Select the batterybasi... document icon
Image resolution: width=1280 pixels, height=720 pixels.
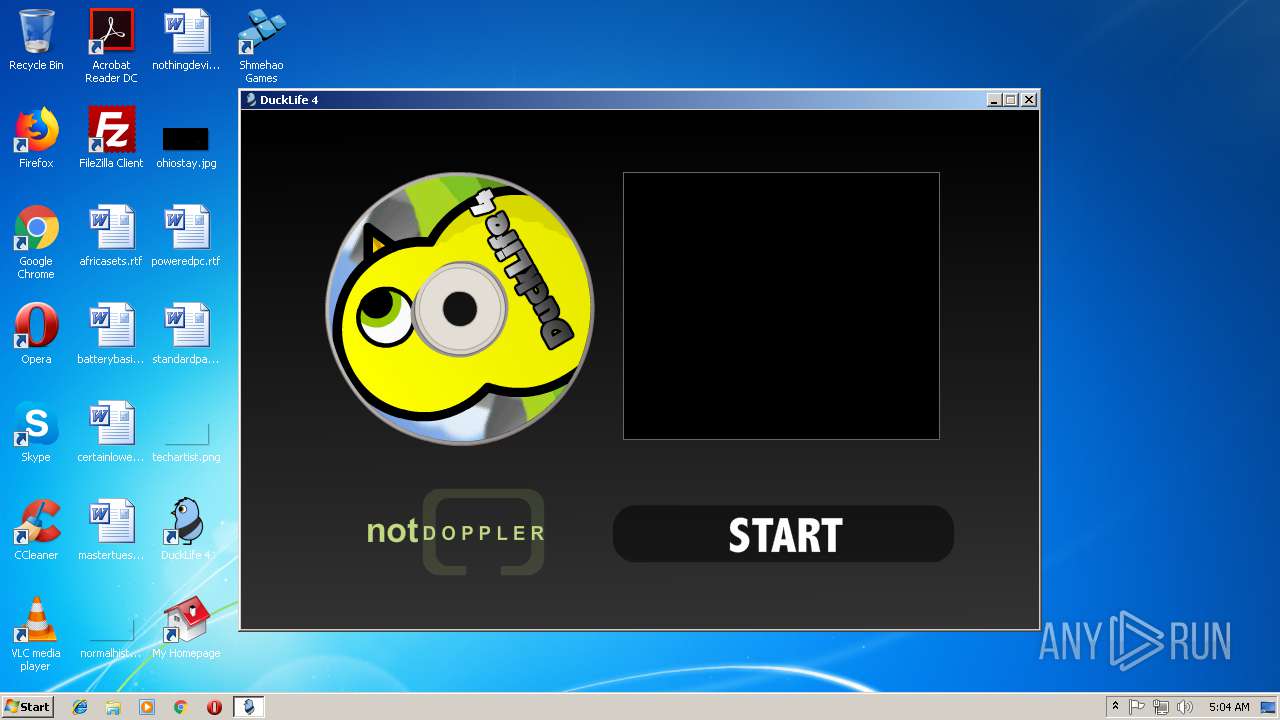click(111, 334)
